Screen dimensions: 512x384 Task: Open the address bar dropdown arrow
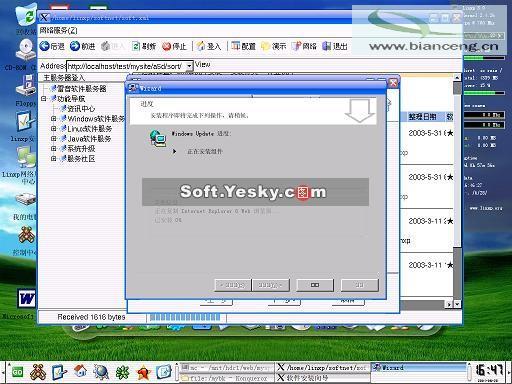pos(189,66)
